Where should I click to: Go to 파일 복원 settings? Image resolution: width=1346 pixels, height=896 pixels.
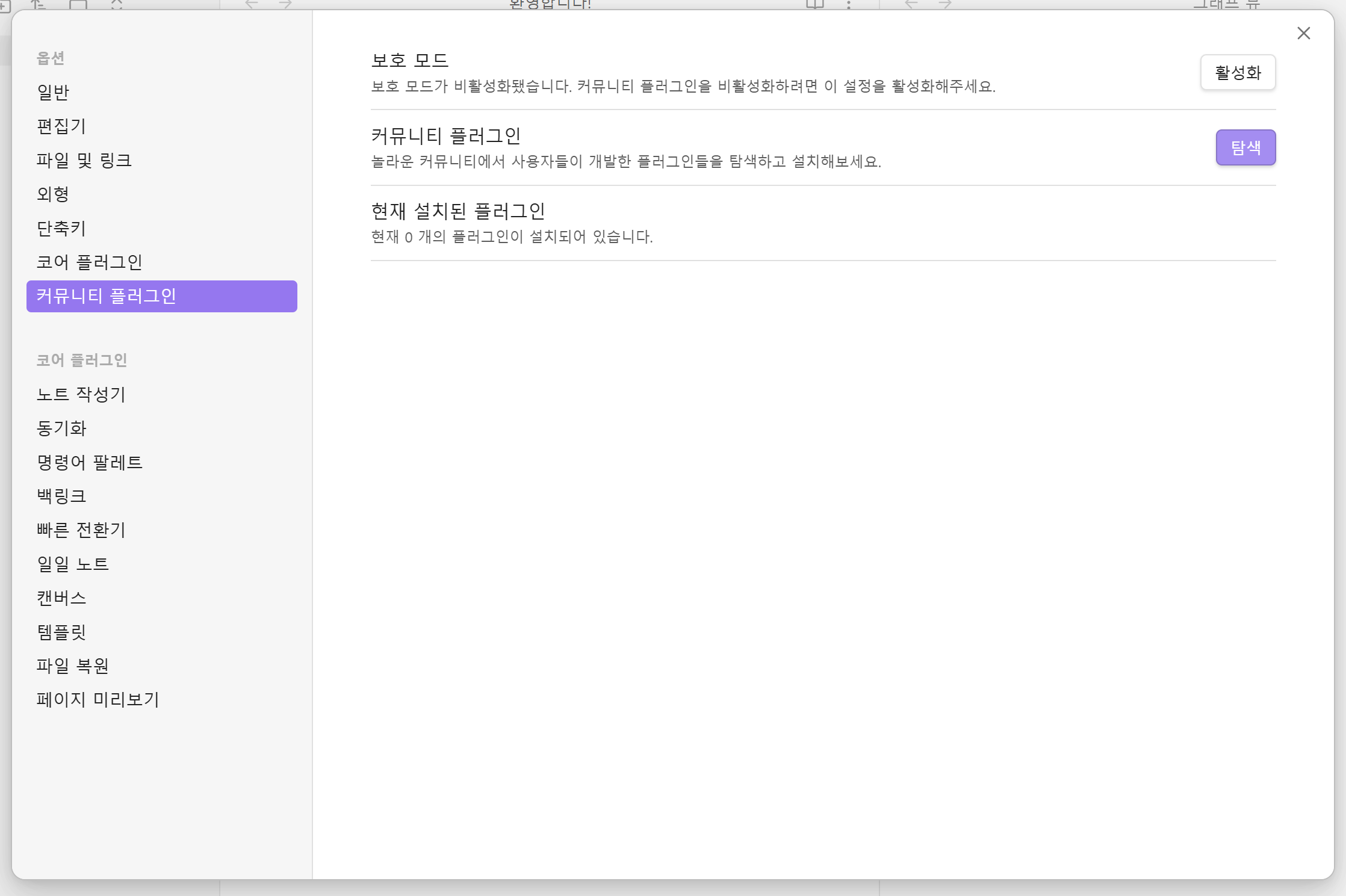pyautogui.click(x=72, y=666)
